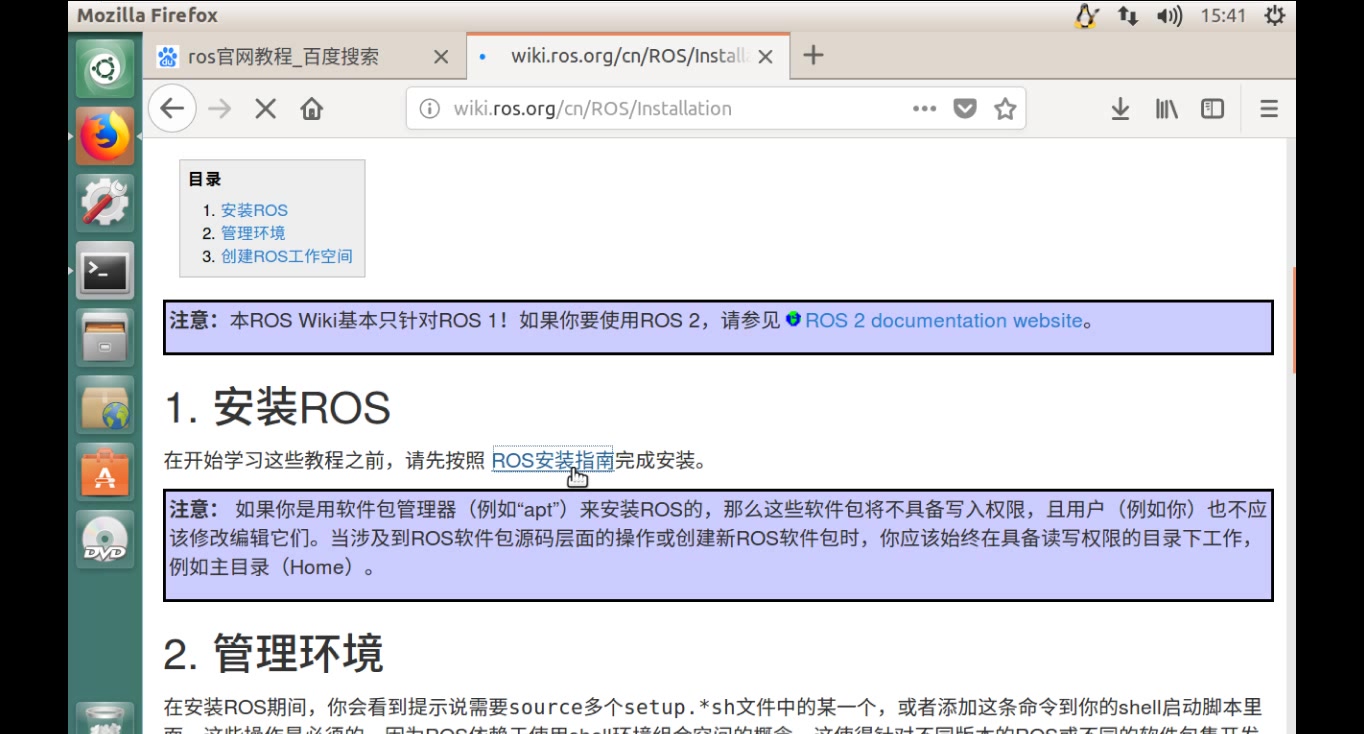1364x734 pixels.
Task: Open the Firefox hamburger menu
Action: (x=1267, y=108)
